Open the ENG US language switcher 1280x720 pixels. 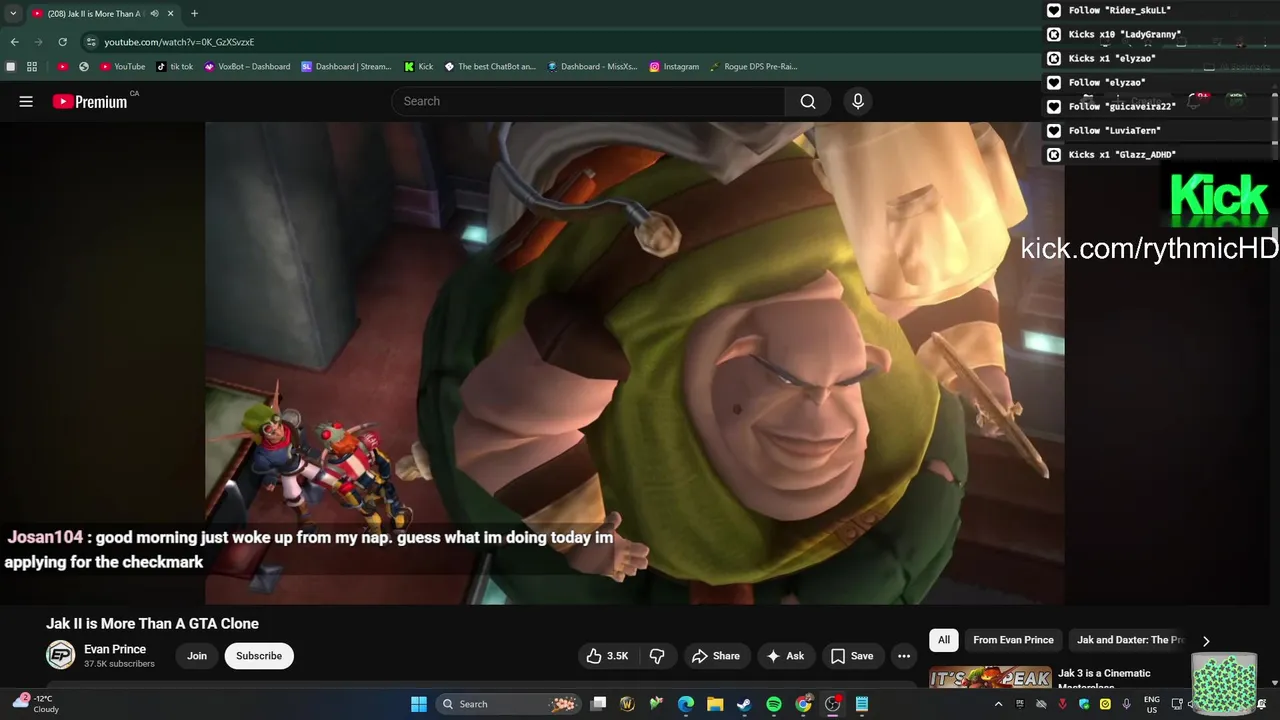[1152, 704]
